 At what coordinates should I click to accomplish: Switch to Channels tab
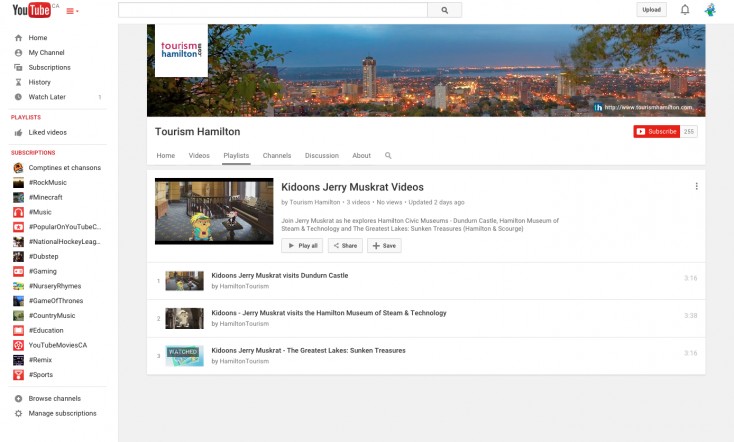(x=277, y=155)
